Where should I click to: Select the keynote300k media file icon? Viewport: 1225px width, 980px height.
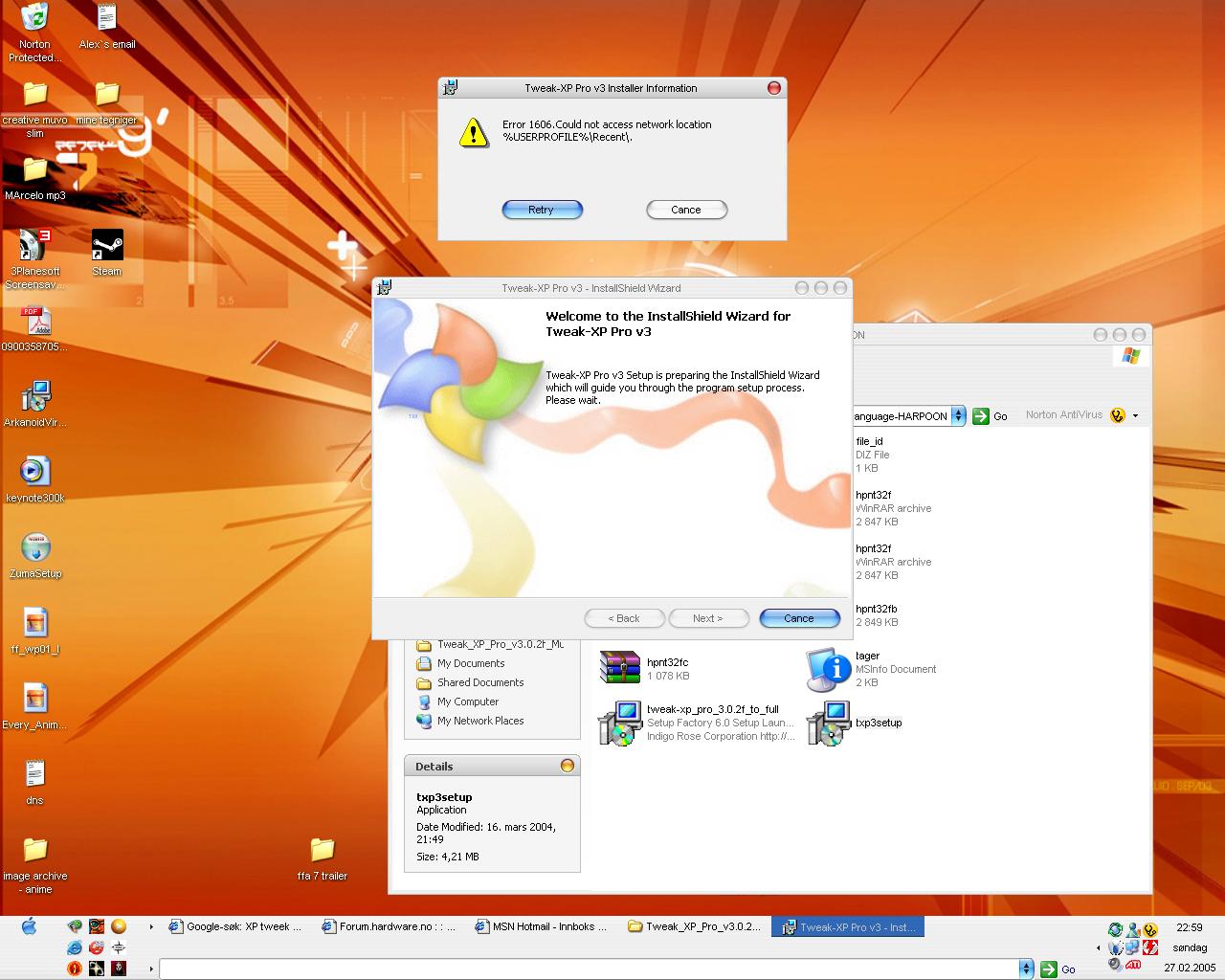point(35,472)
